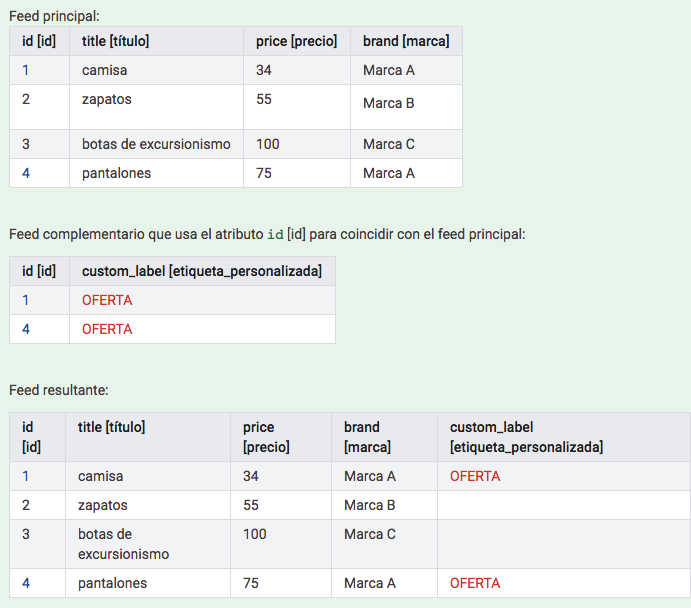The width and height of the screenshot is (691, 608).
Task: Click the 'Marca C' cell in Feed resultante
Action: 370,534
